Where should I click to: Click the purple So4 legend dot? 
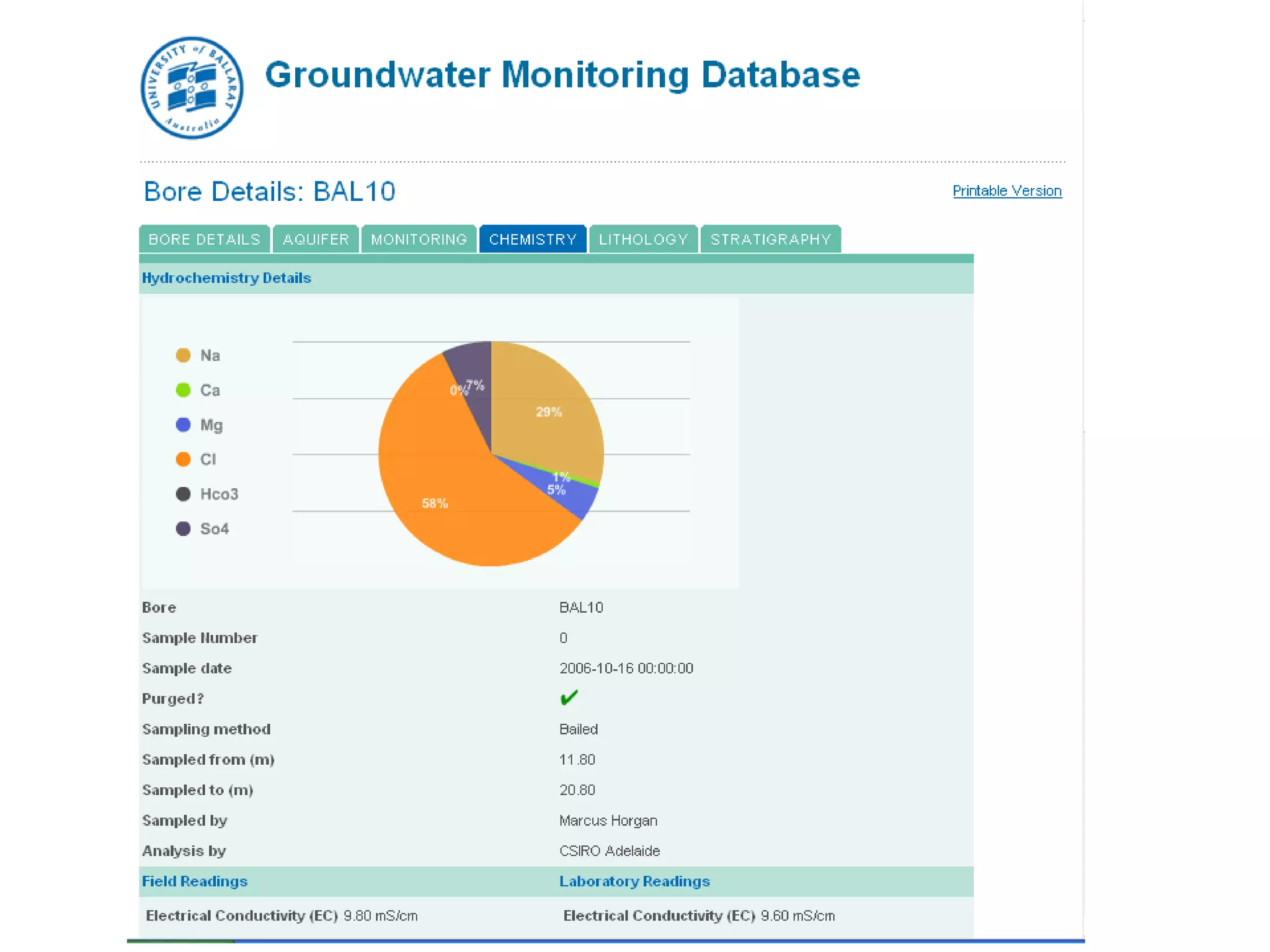coord(183,529)
